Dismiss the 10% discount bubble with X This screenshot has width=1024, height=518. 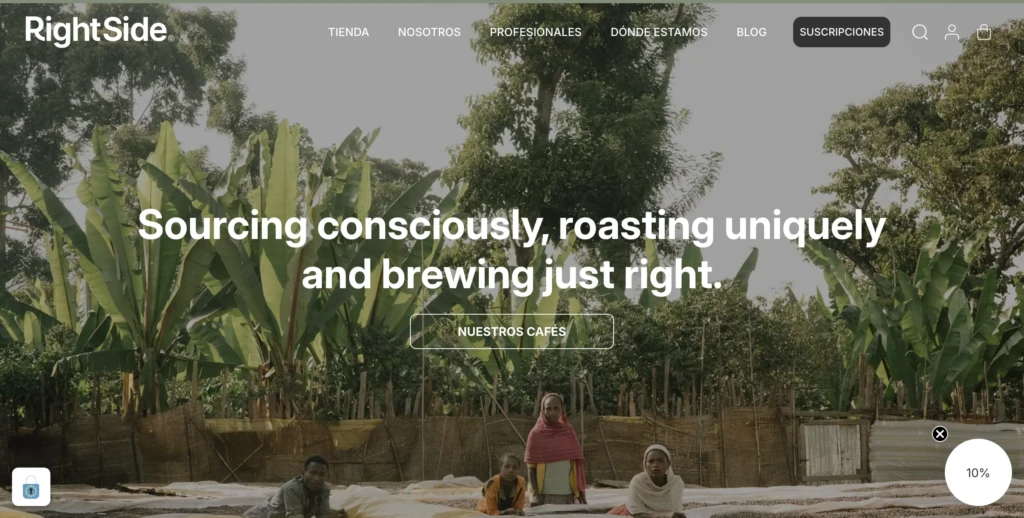(x=940, y=434)
